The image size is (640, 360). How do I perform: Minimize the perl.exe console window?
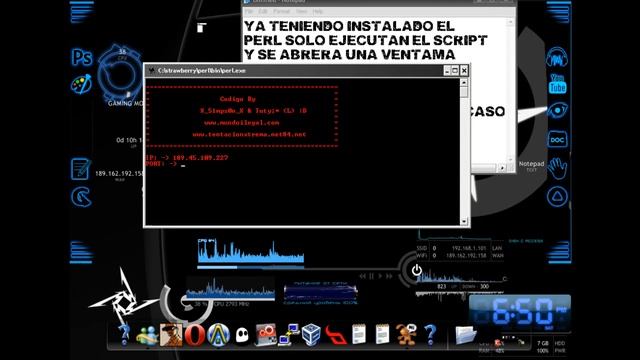(x=447, y=71)
